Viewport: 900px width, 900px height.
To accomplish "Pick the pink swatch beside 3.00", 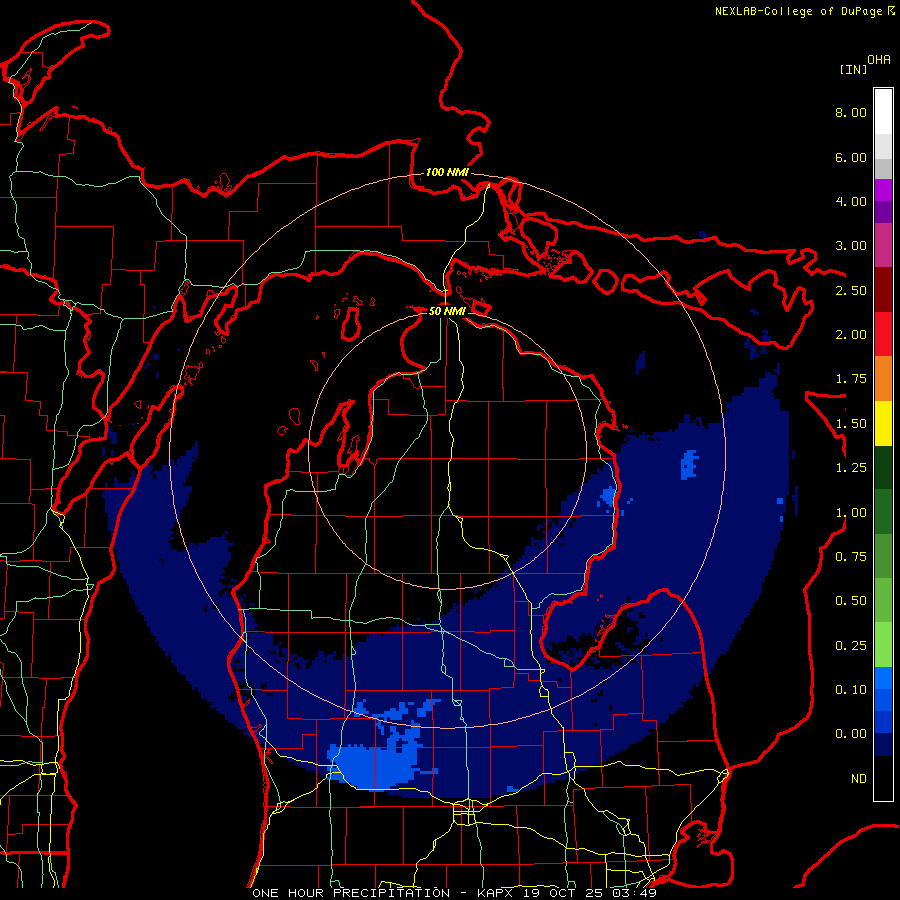I will (883, 245).
